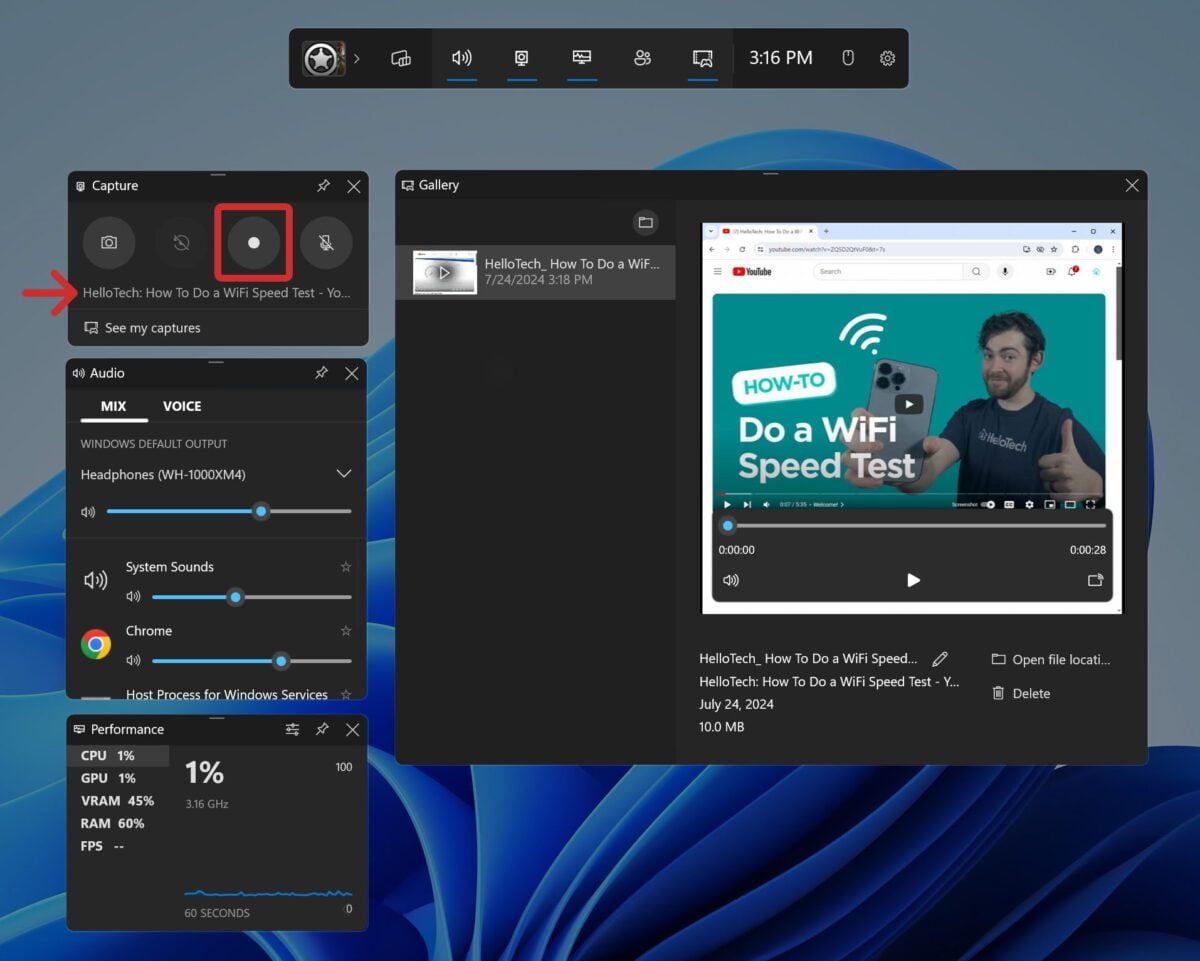This screenshot has height=961, width=1200.
Task: Open the Looking for Group people icon
Action: coord(643,57)
